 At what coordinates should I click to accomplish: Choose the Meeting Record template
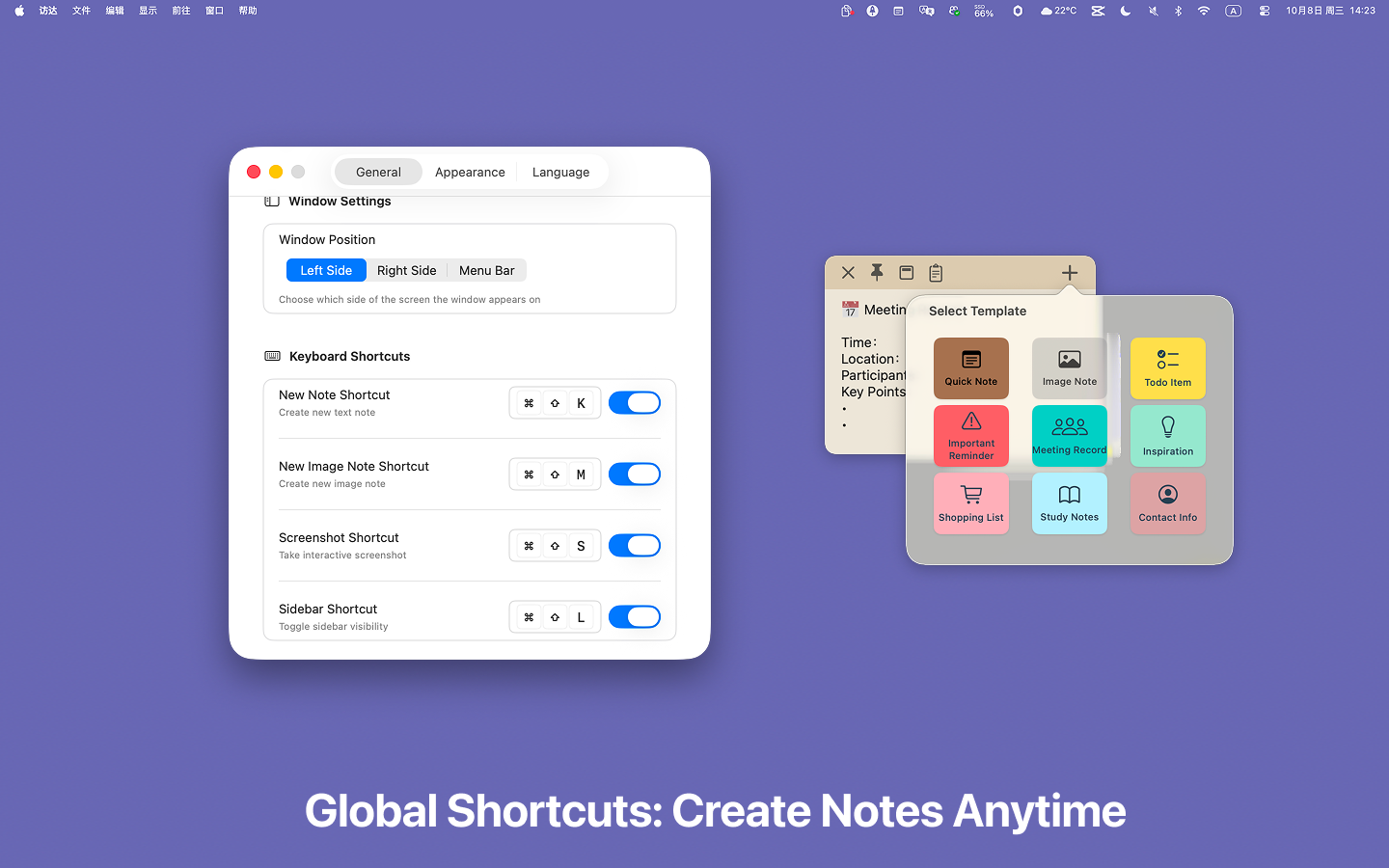[1069, 435]
